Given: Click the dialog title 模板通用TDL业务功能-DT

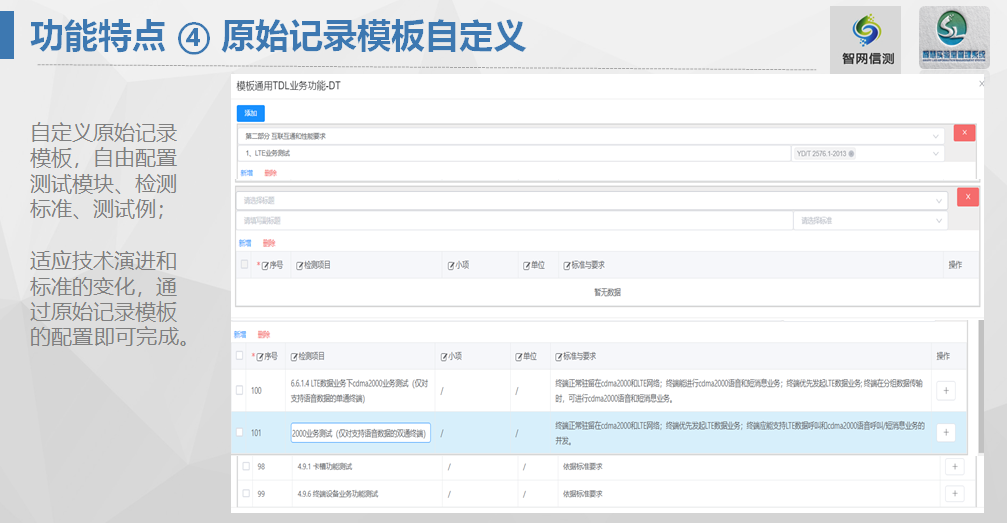Looking at the screenshot, I should [x=288, y=86].
